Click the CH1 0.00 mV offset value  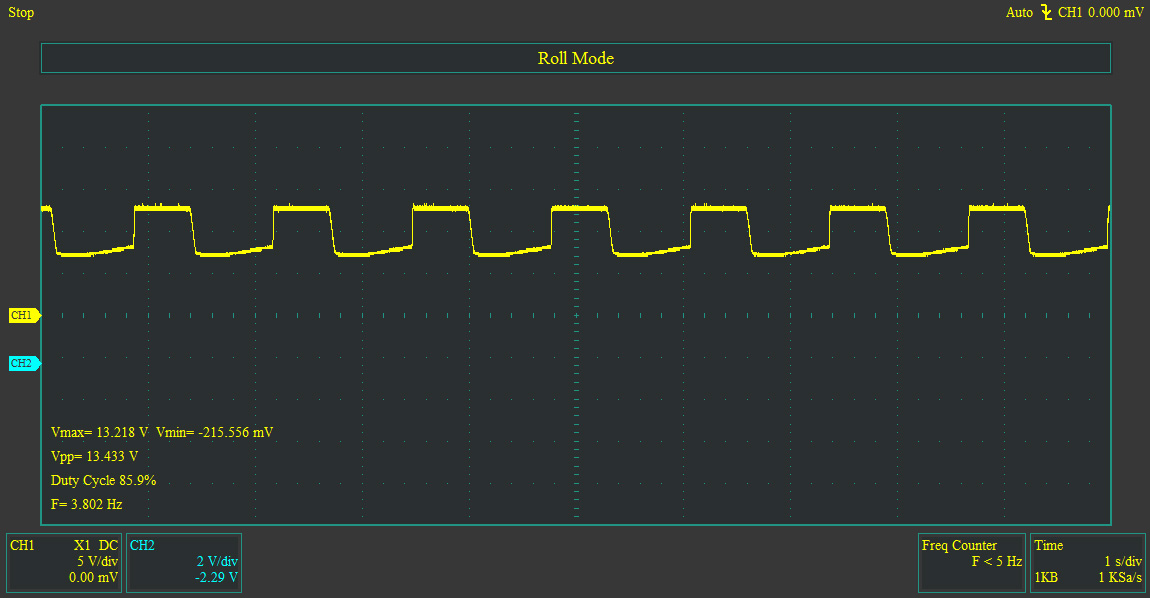click(x=93, y=577)
